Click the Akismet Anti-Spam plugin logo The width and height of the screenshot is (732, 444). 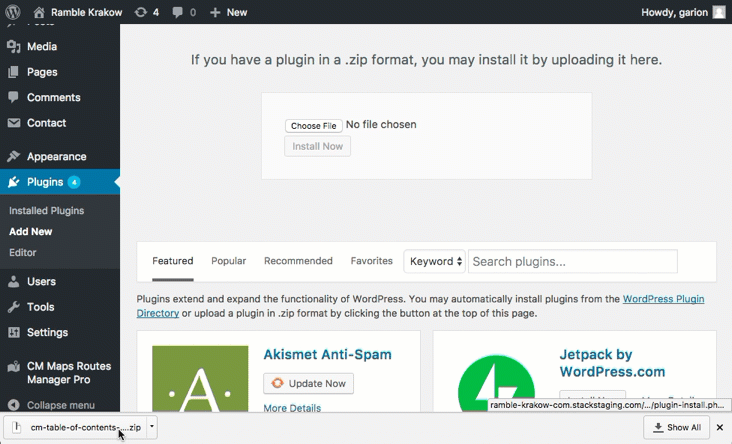[200, 379]
